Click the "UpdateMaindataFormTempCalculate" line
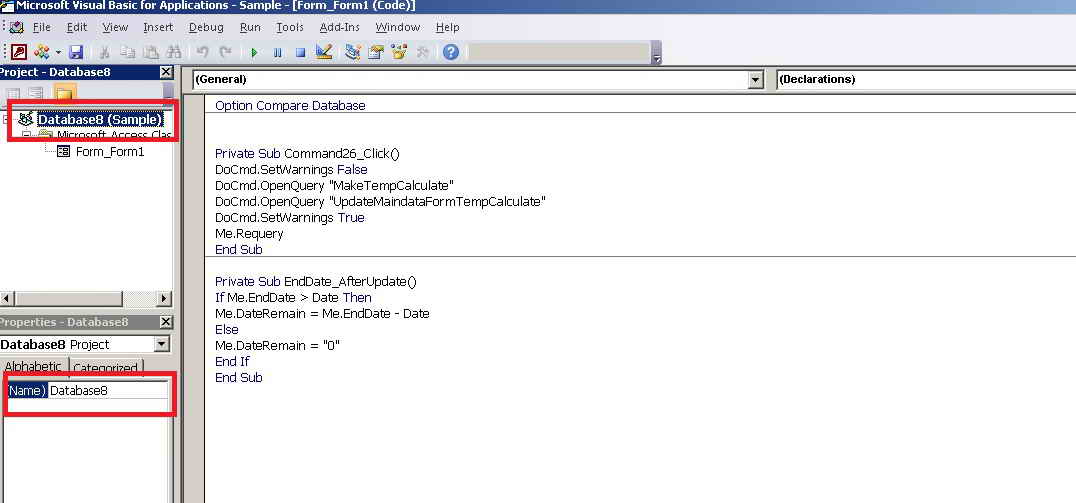Viewport: 1076px width, 503px height. click(380, 202)
